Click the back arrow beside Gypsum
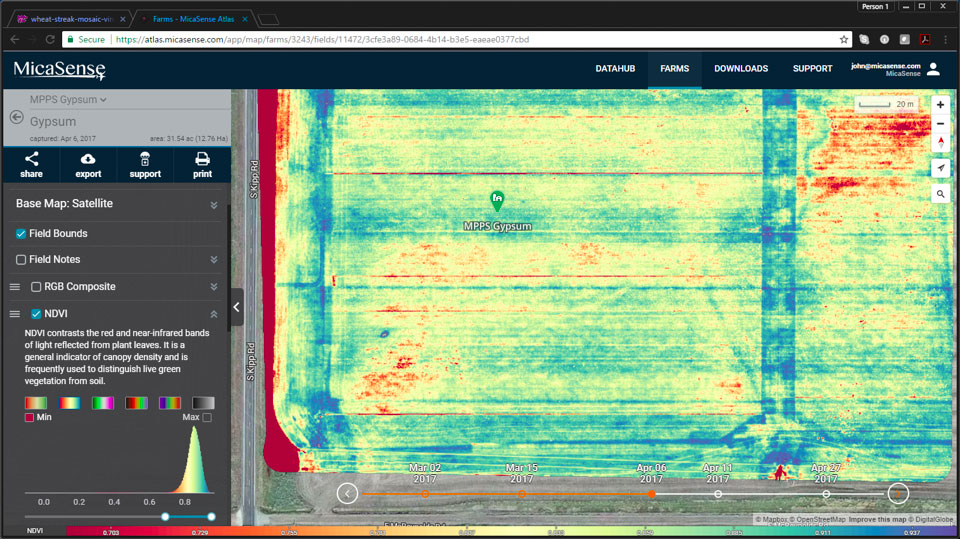 [x=16, y=117]
